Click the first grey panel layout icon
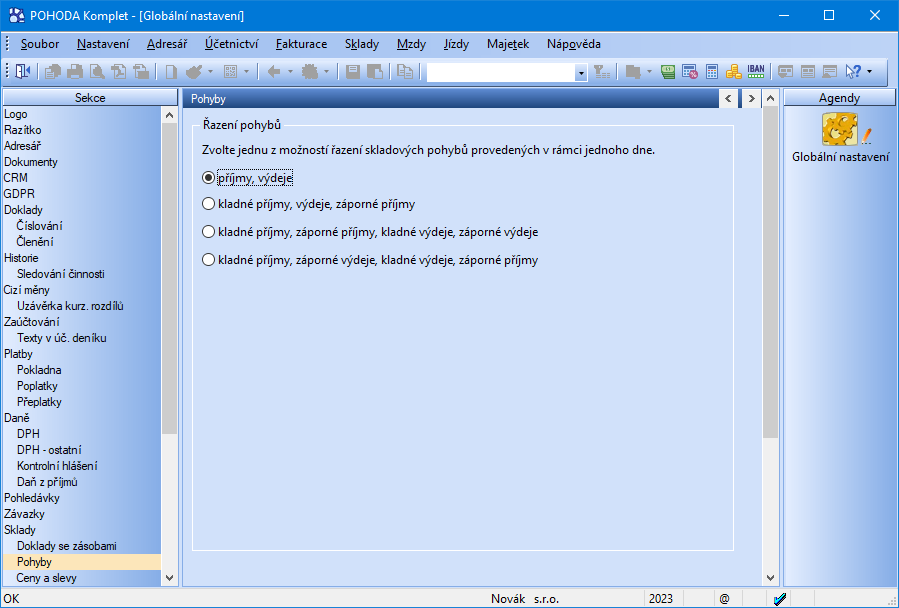The image size is (899, 608). click(x=785, y=72)
